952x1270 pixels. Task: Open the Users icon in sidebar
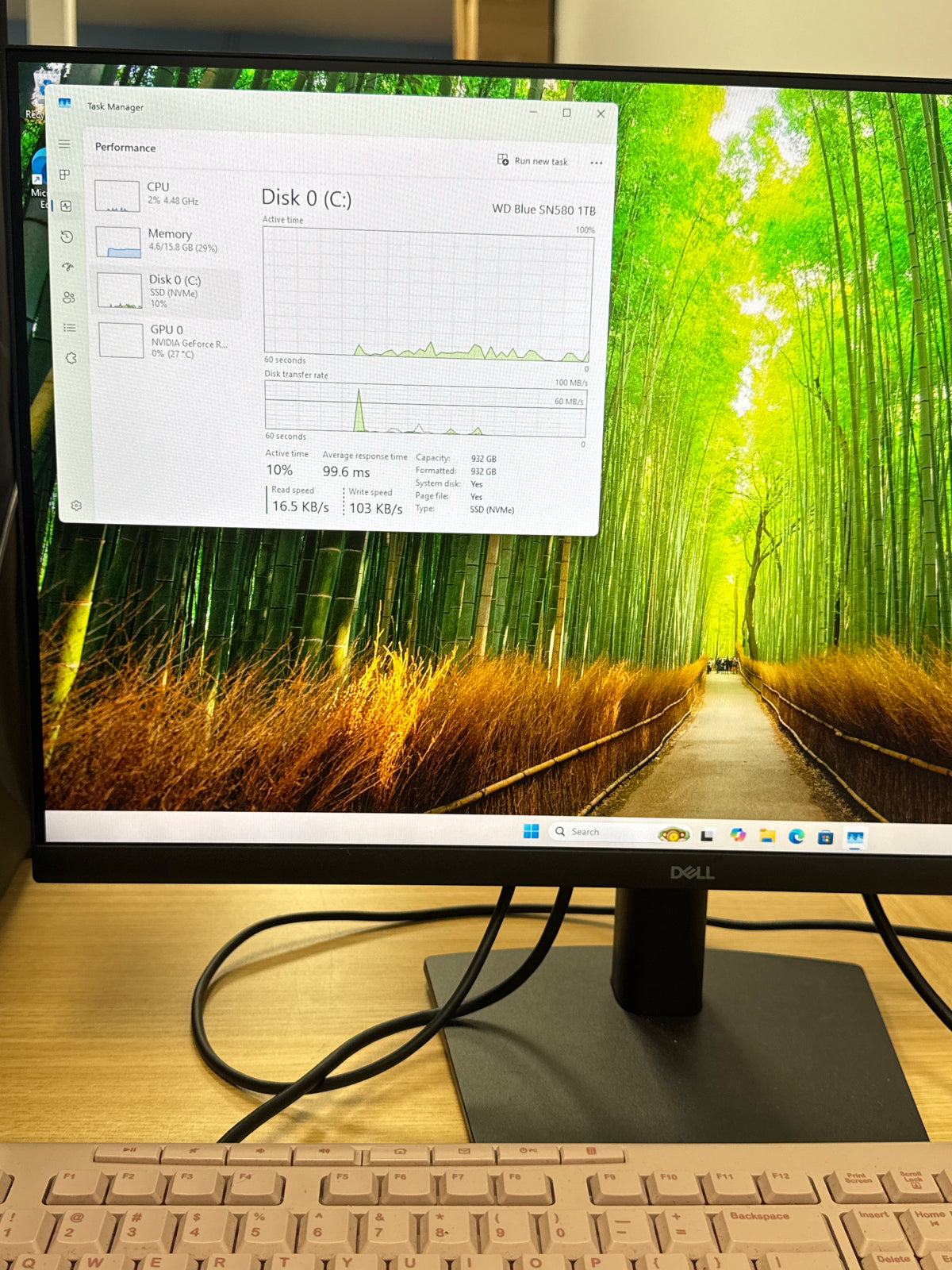click(68, 297)
